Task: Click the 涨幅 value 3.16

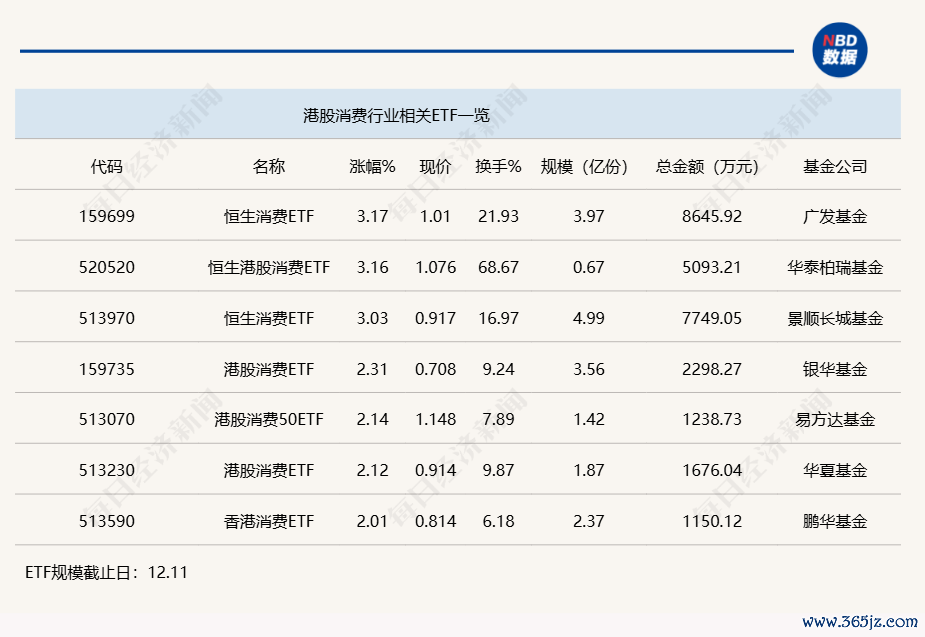Action: click(x=372, y=267)
